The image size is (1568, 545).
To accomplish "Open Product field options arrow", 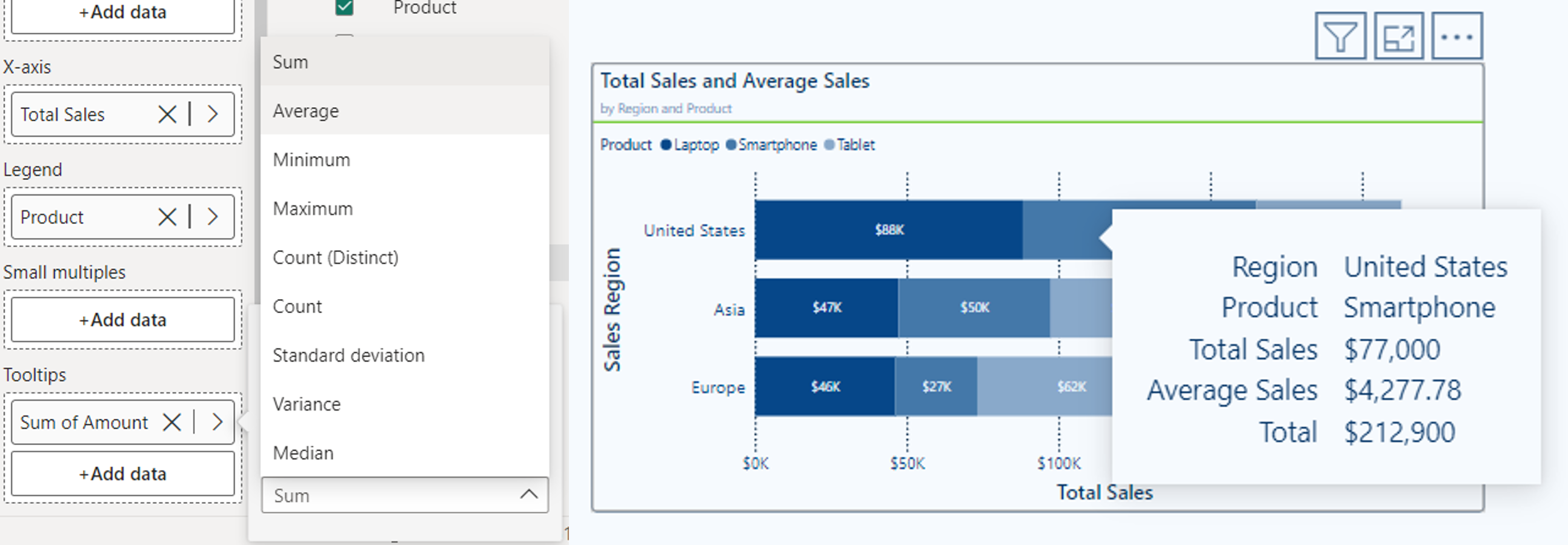I will tap(213, 217).
